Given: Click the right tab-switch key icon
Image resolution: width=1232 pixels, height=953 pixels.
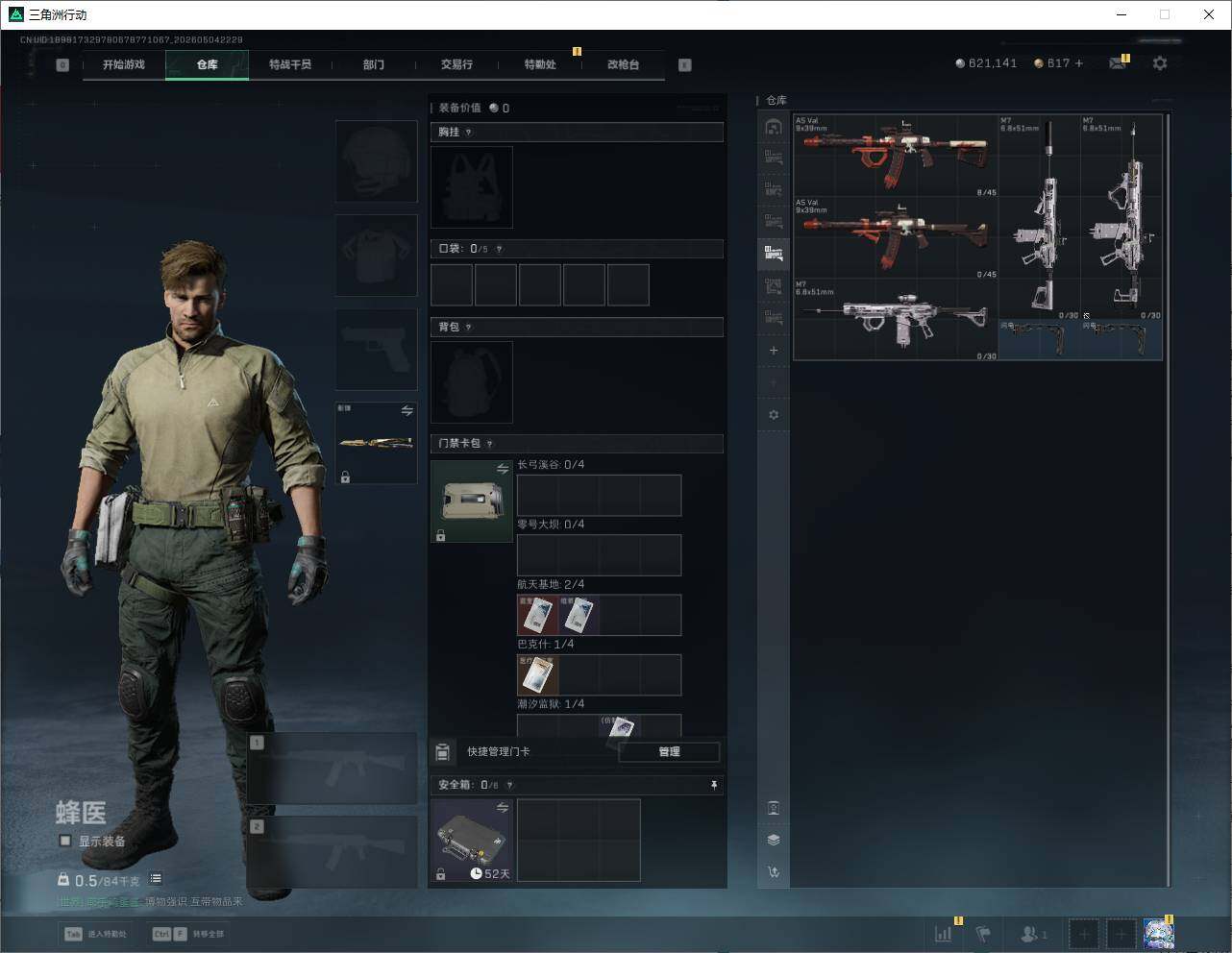Looking at the screenshot, I should click(x=685, y=65).
